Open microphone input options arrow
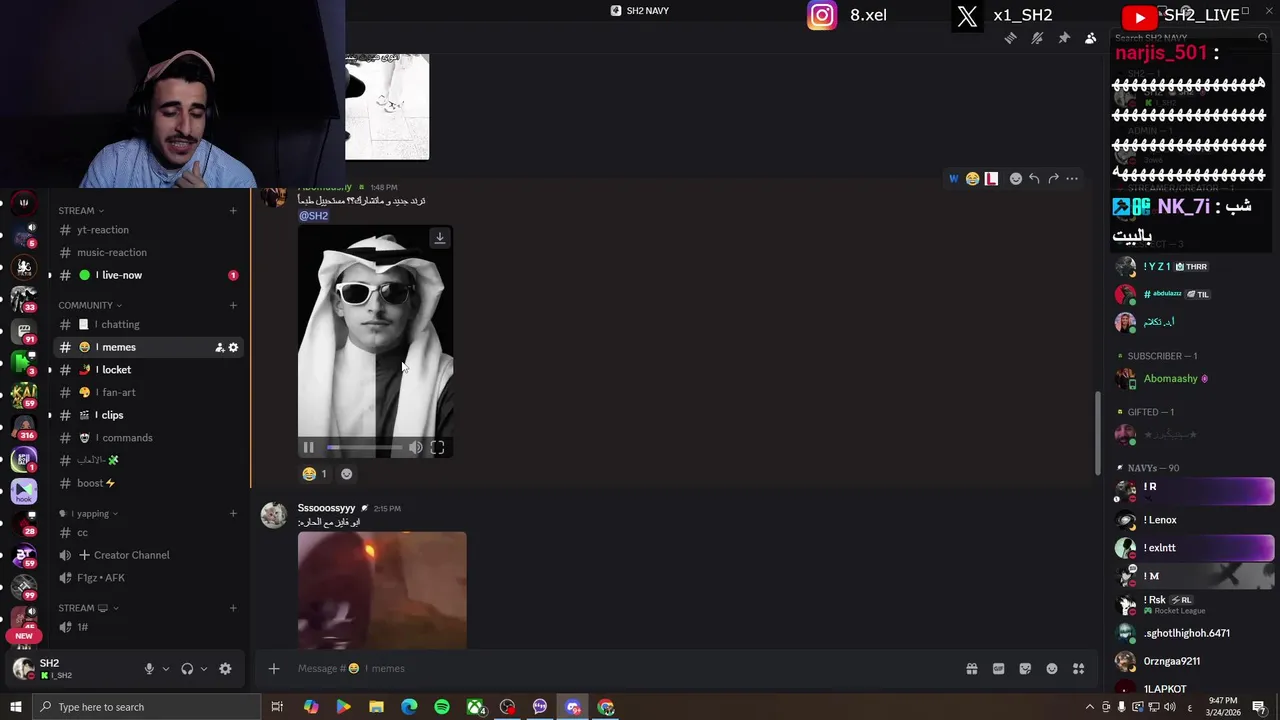1280x720 pixels. coord(166,669)
